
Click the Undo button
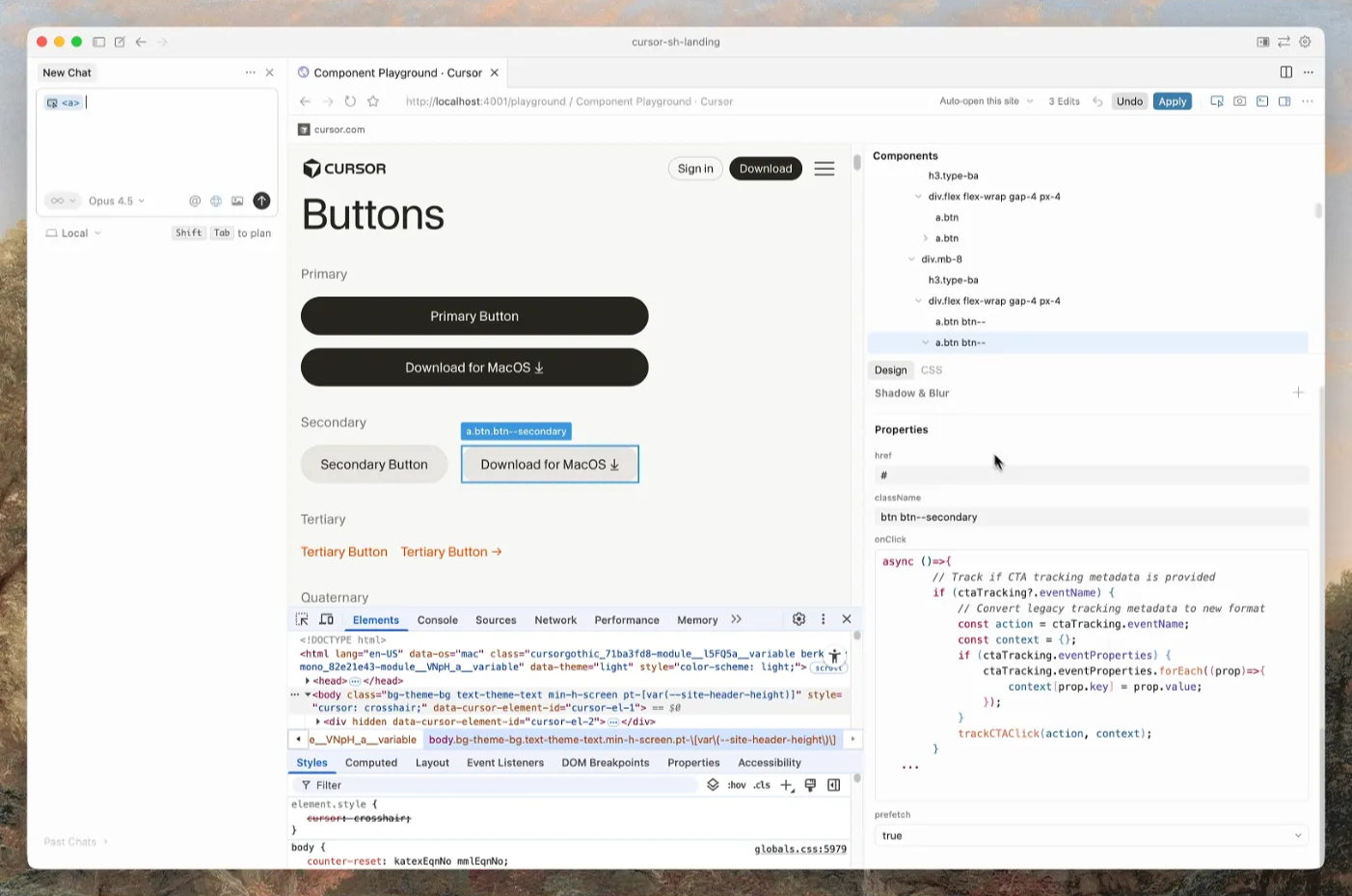(1129, 101)
